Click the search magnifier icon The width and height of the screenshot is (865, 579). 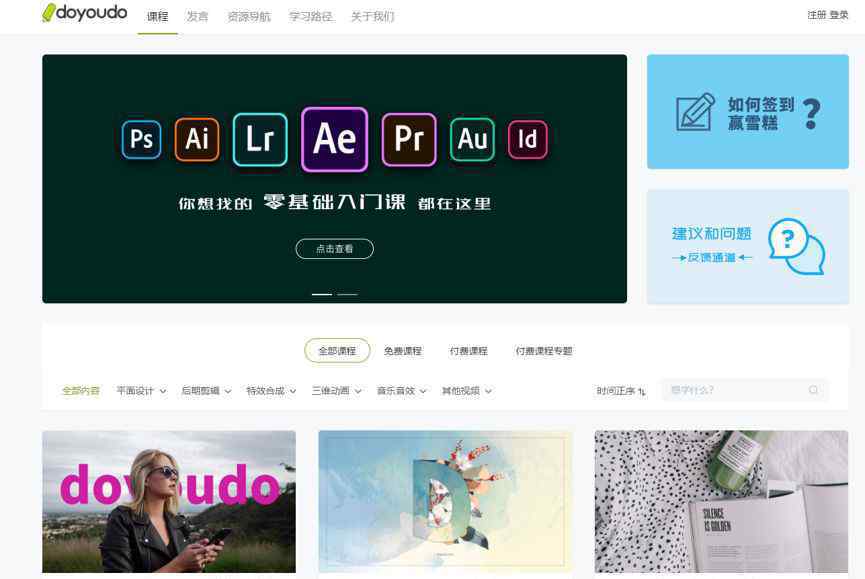[x=813, y=390]
